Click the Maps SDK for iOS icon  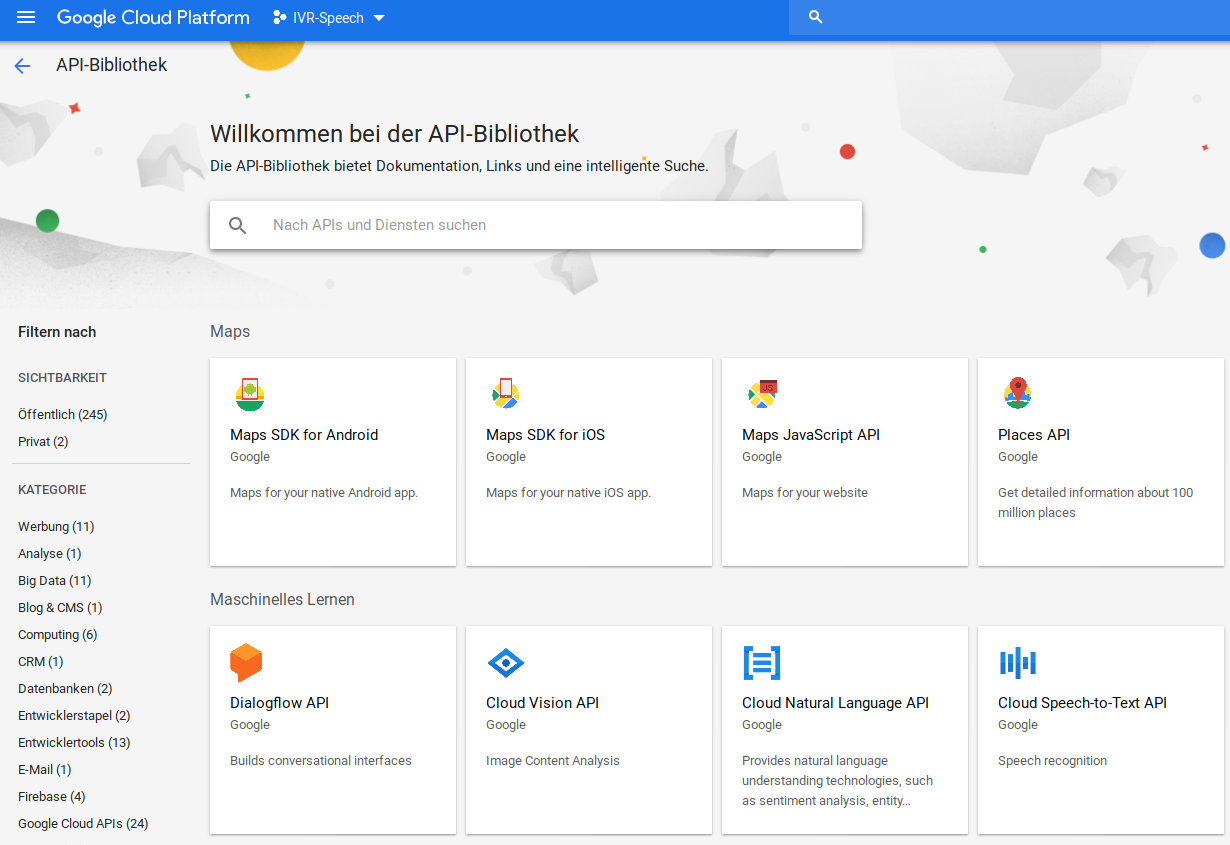505,393
